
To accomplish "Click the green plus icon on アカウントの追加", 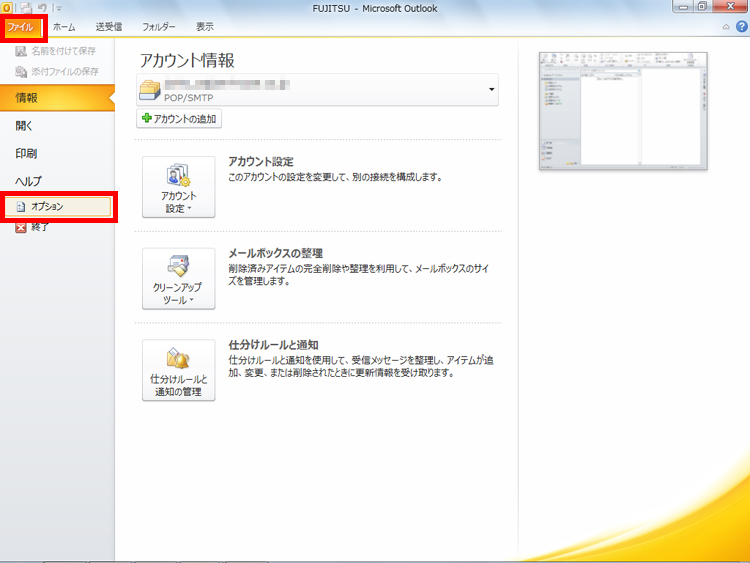I will click(147, 118).
